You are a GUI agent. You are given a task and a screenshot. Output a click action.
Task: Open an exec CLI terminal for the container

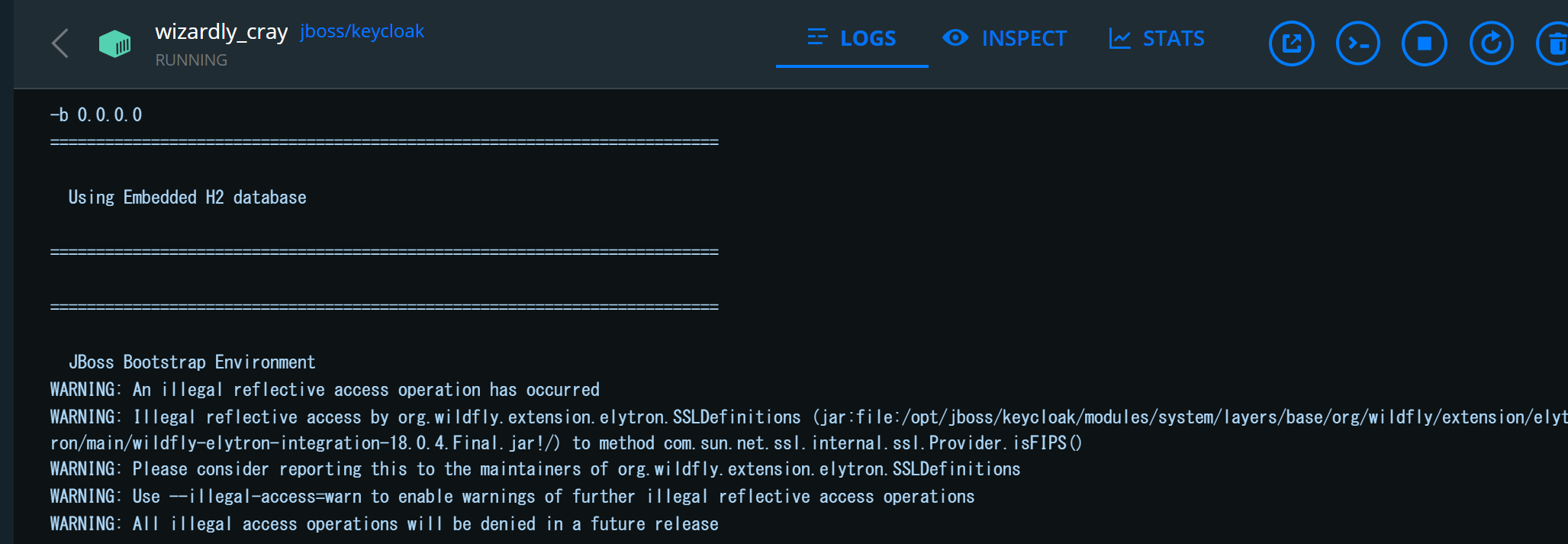1358,43
